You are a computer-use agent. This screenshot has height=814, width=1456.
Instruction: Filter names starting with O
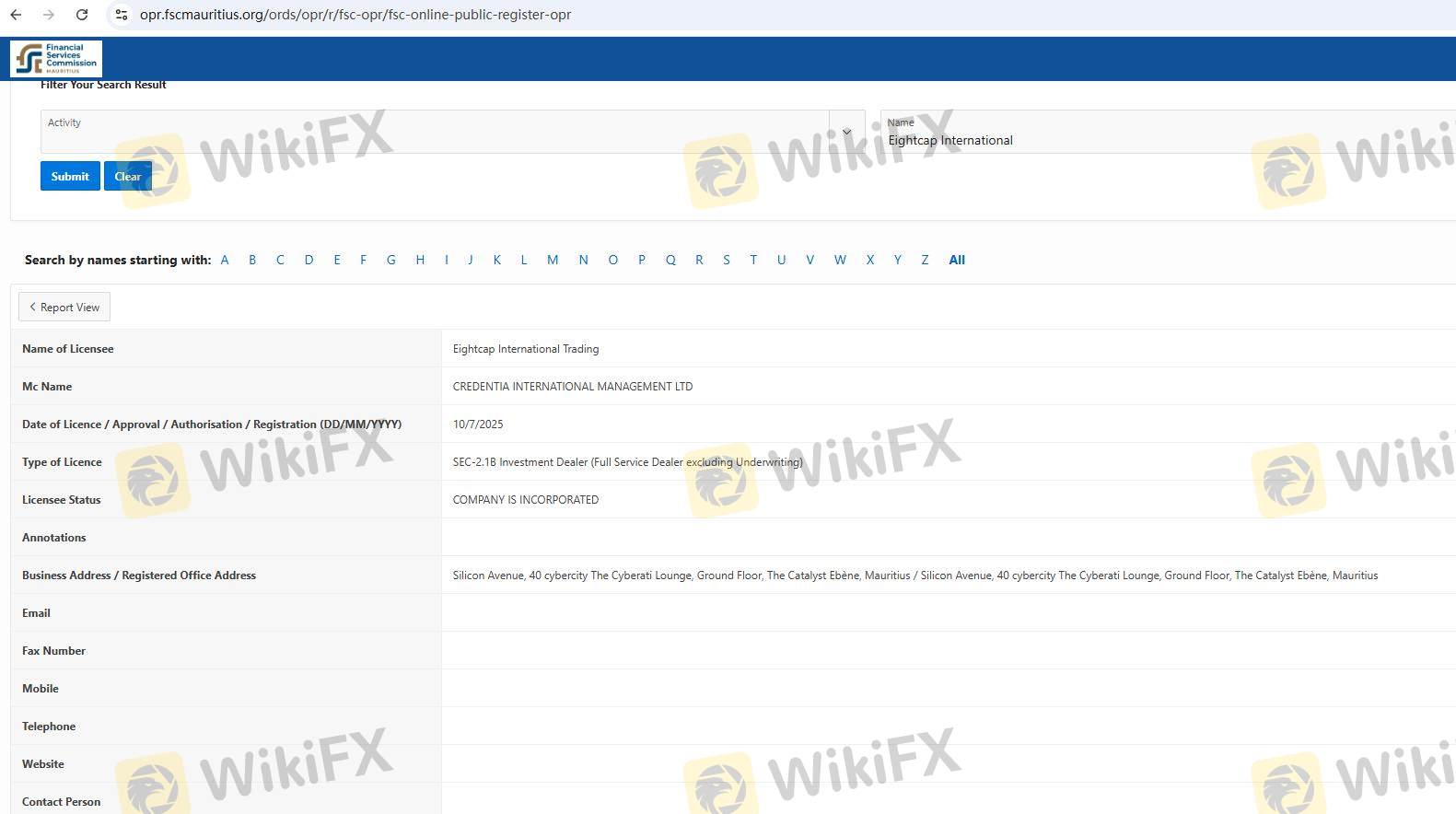[612, 260]
